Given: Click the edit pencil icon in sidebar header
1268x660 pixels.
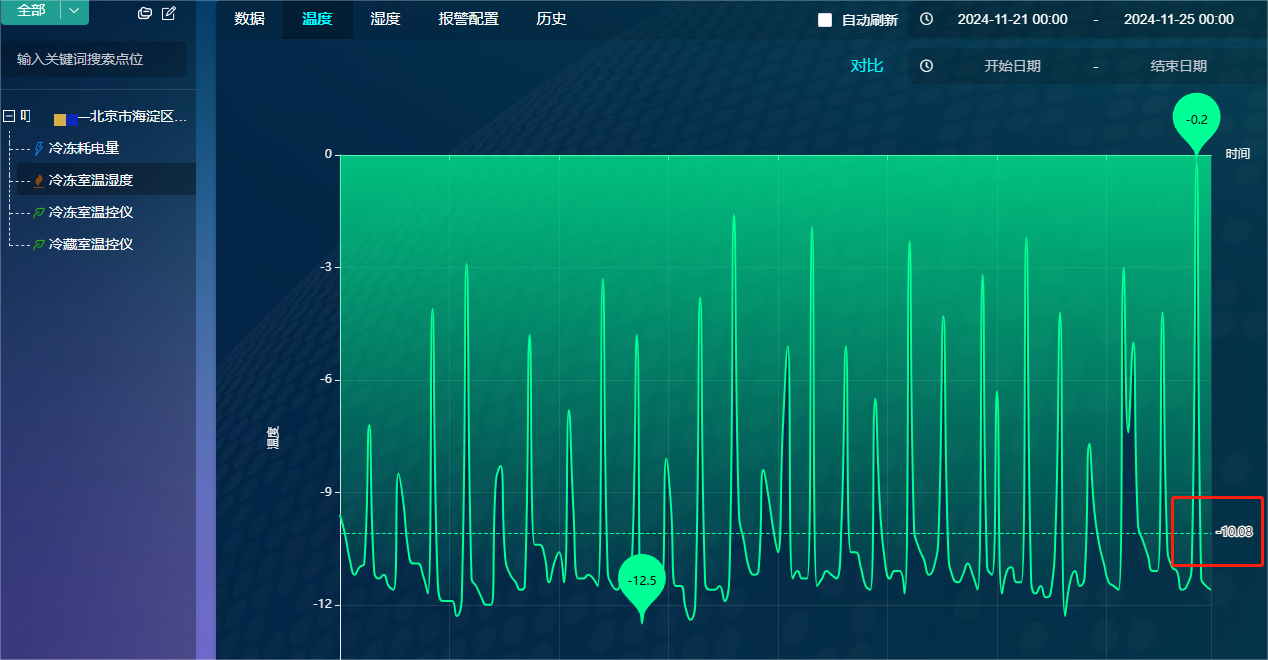Looking at the screenshot, I should tap(169, 13).
